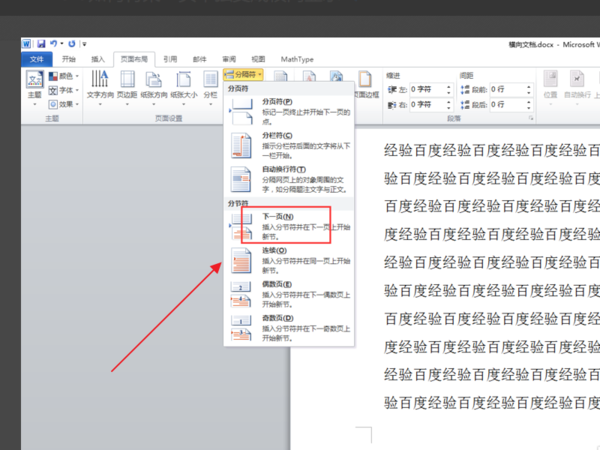Collapse the 分隔符 (Breaks) dropdown button

243,75
